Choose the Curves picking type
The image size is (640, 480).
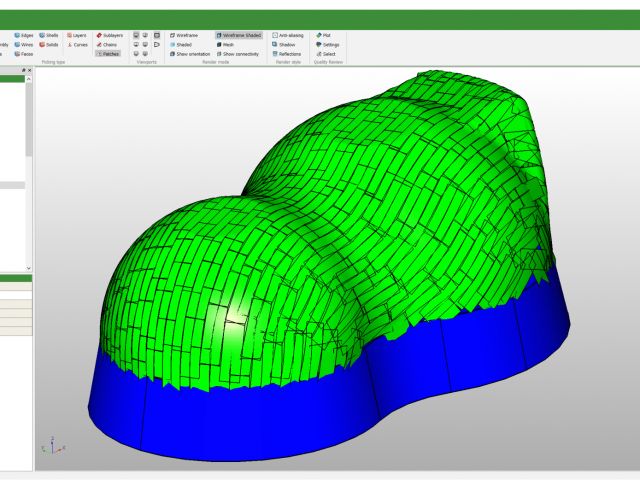click(77, 44)
